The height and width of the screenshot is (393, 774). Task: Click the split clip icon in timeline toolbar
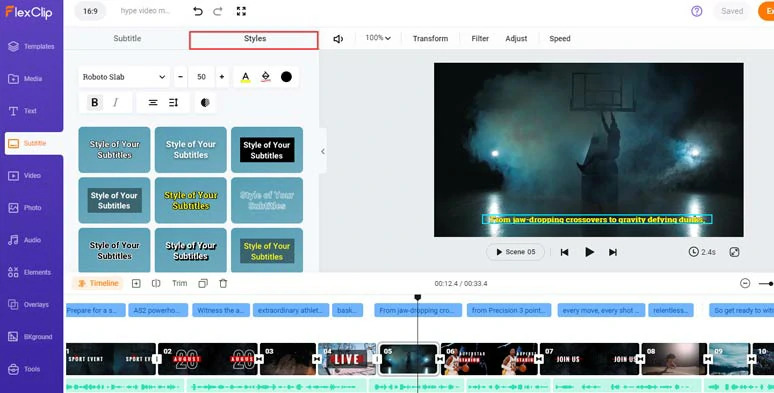(x=156, y=283)
